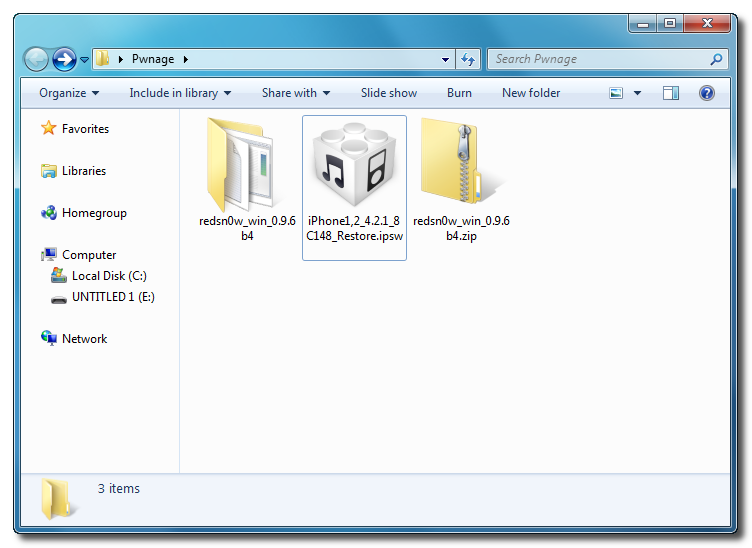Click in the Search Pwnage field

[x=600, y=60]
